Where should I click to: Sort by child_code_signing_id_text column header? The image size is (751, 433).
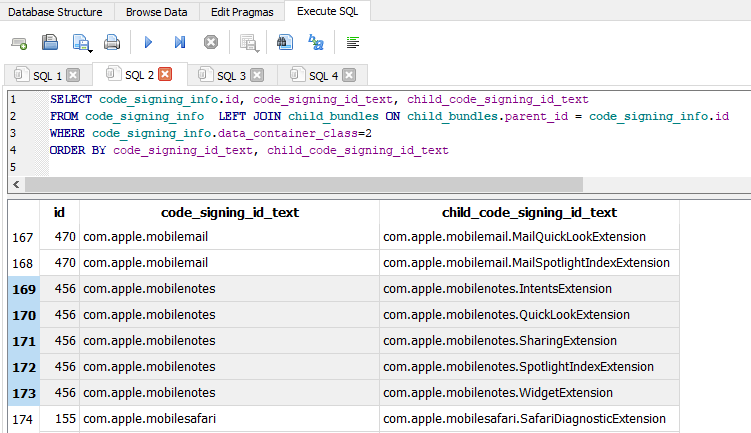pyautogui.click(x=529, y=213)
